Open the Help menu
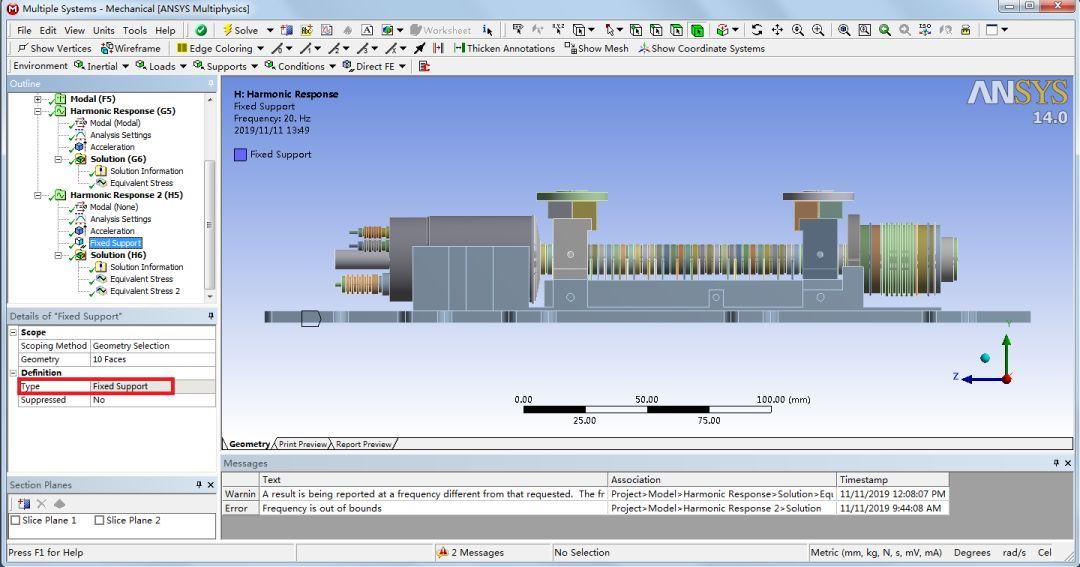The width and height of the screenshot is (1080, 567). coord(165,30)
